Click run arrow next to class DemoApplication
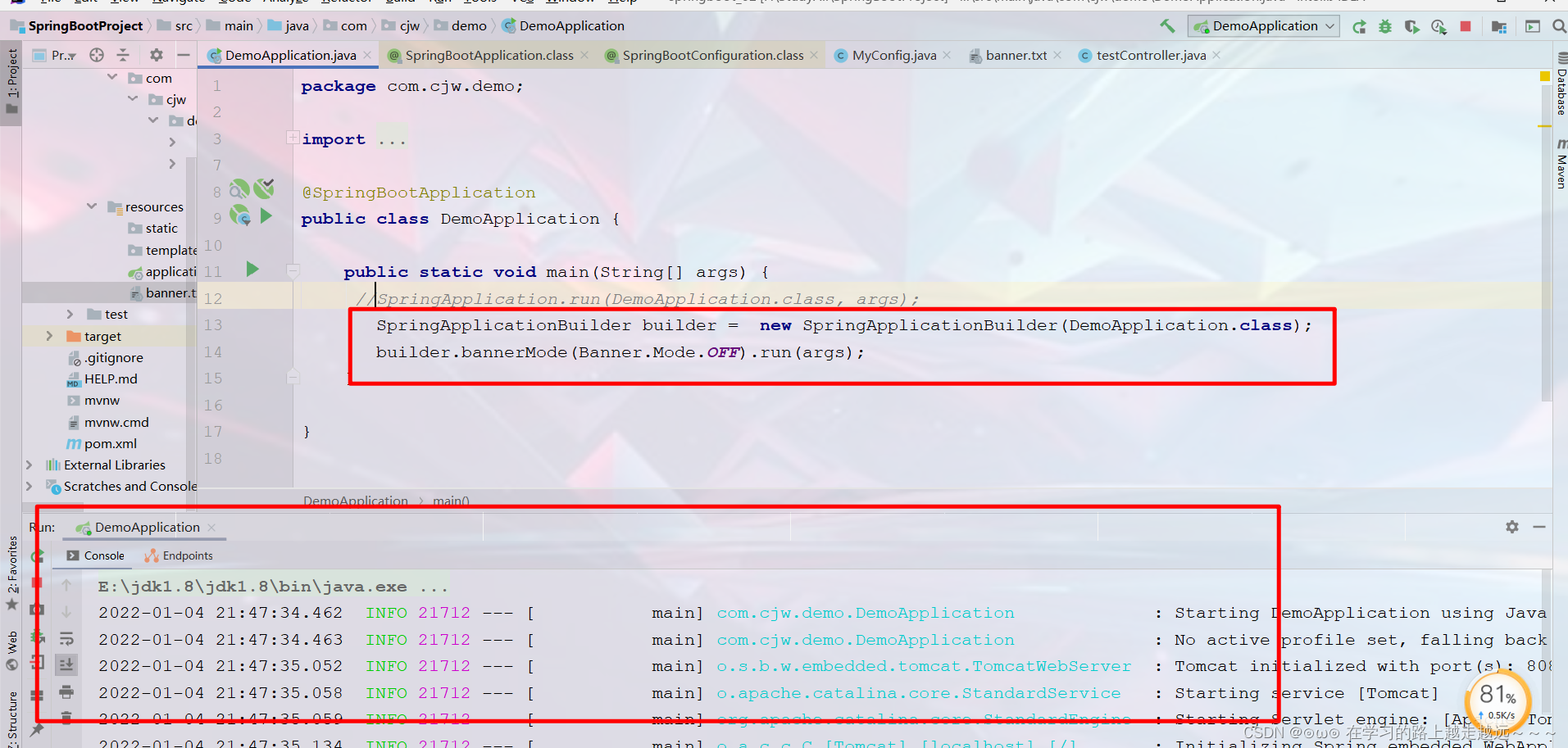1568x748 pixels. pyautogui.click(x=266, y=216)
